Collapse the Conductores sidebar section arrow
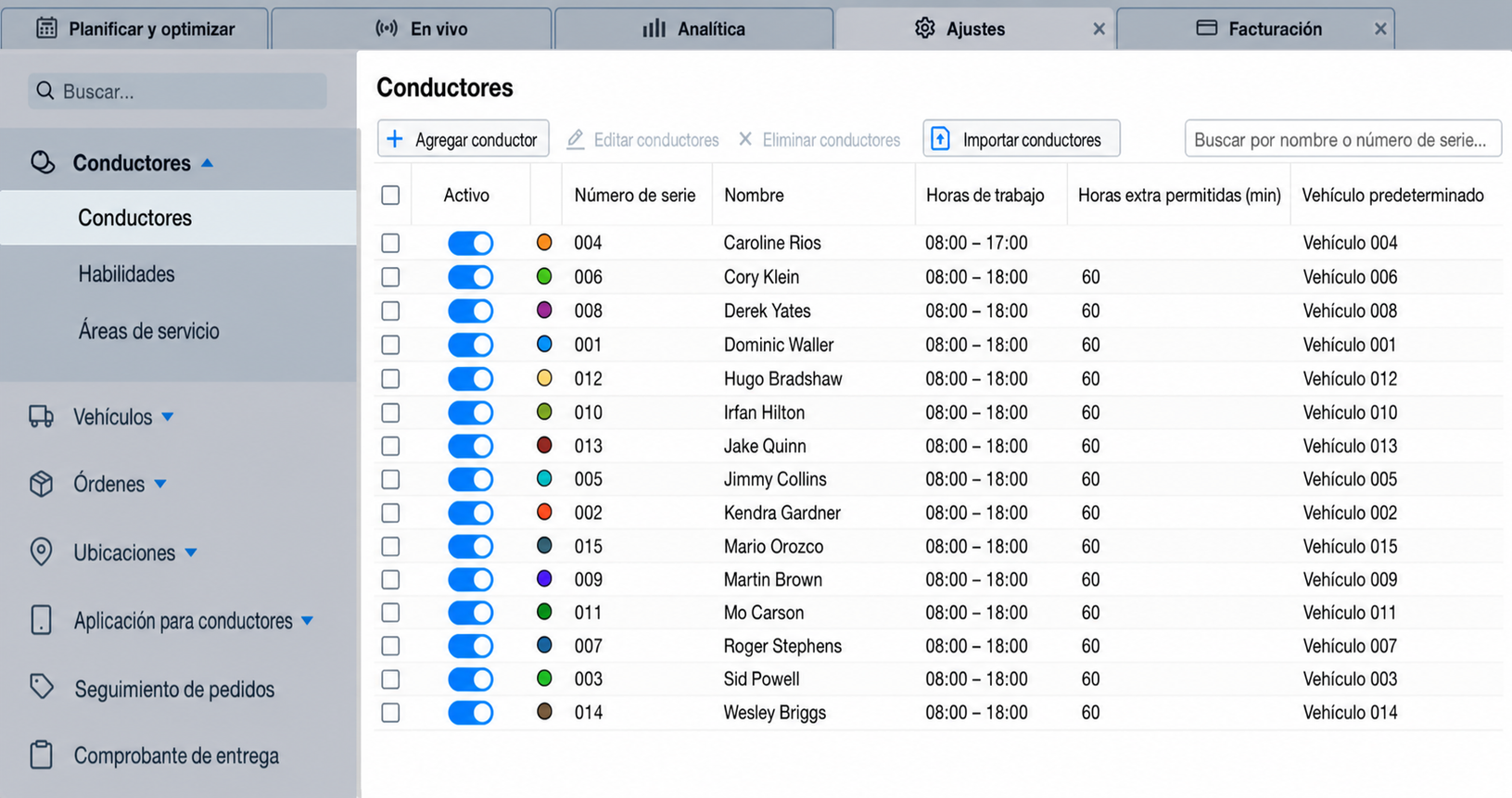The width and height of the screenshot is (1512, 798). pos(208,163)
